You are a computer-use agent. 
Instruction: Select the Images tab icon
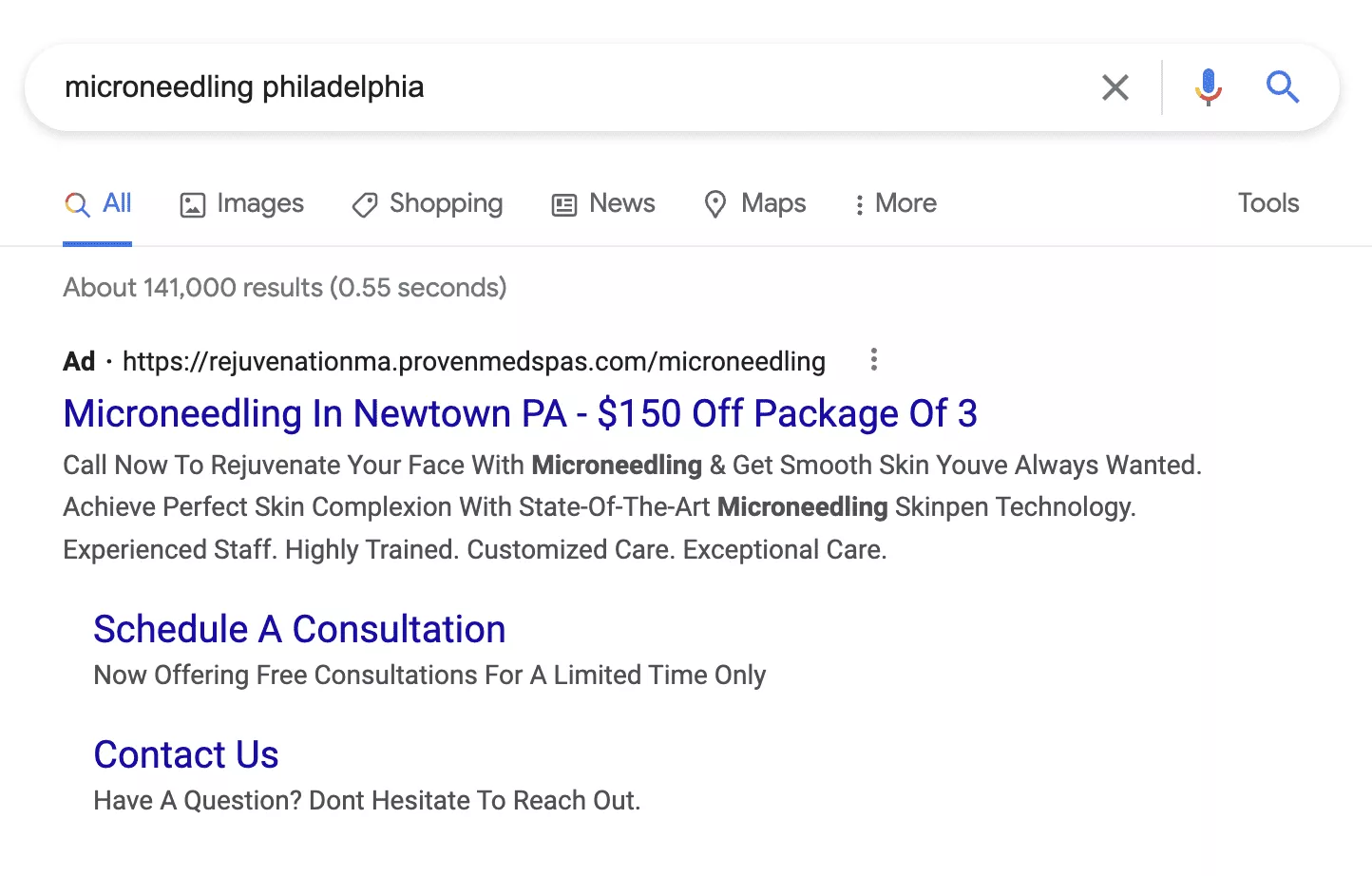click(x=193, y=203)
